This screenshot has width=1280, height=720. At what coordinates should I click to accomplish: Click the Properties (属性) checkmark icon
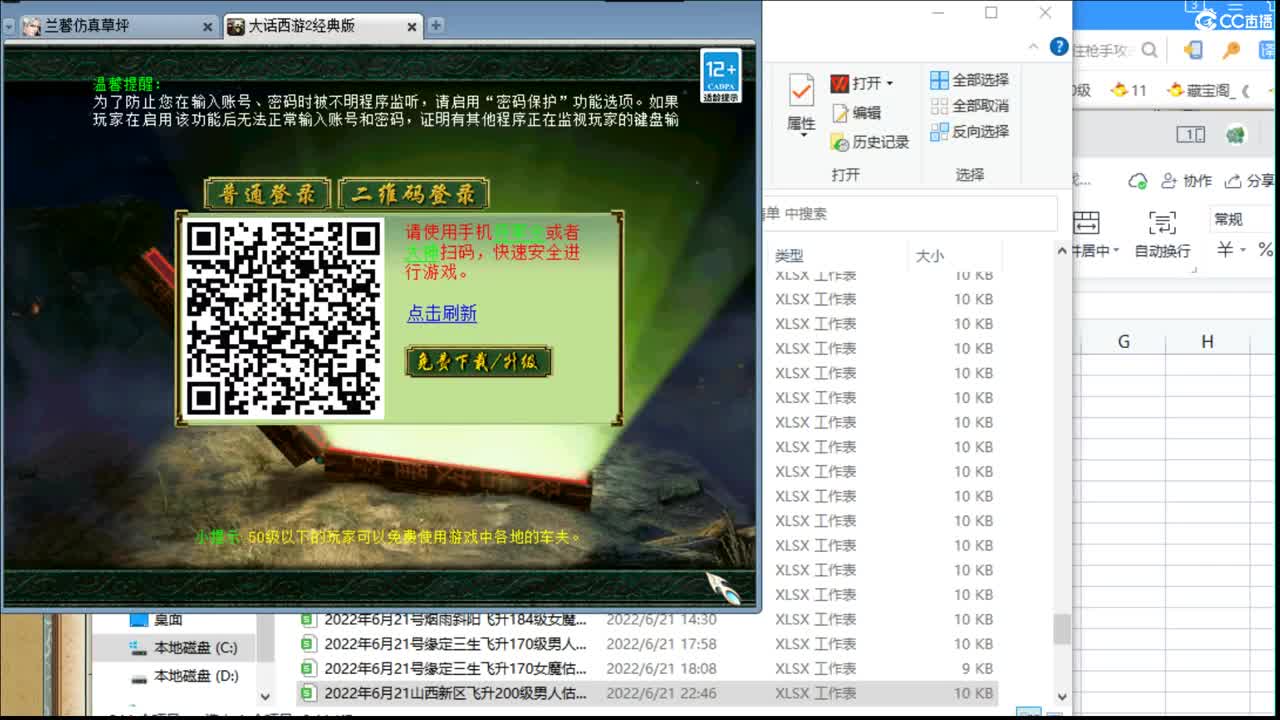point(801,91)
